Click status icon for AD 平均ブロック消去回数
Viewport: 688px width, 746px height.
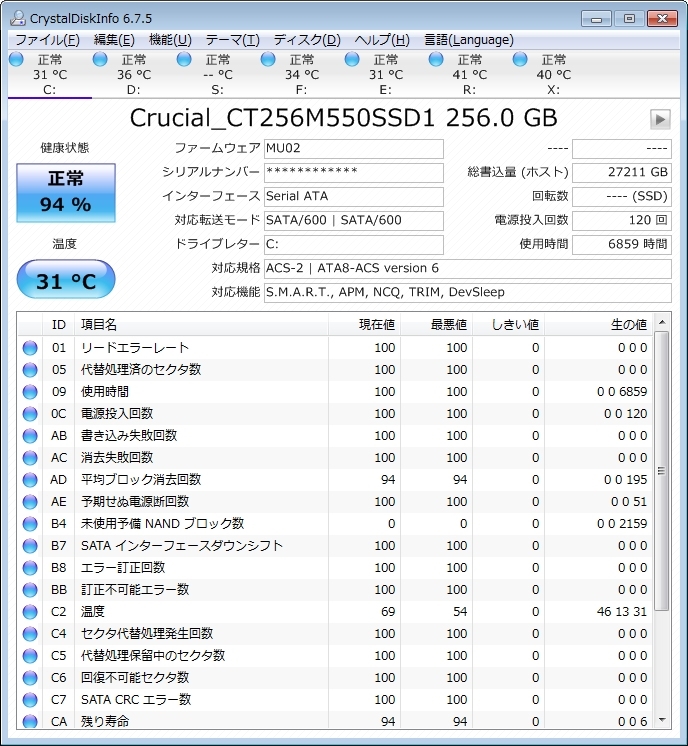tap(30, 480)
